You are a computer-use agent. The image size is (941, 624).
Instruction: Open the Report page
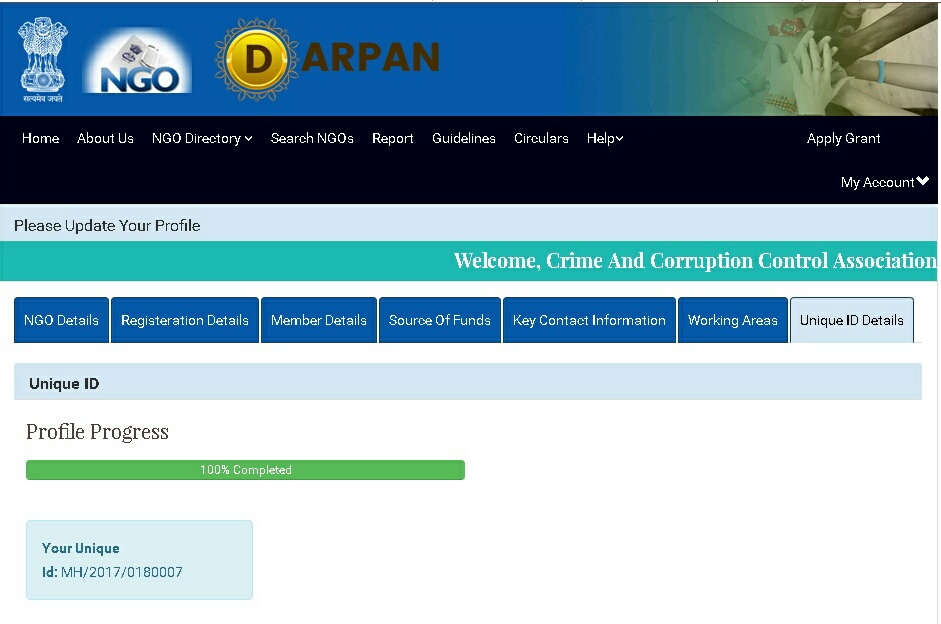tap(392, 138)
